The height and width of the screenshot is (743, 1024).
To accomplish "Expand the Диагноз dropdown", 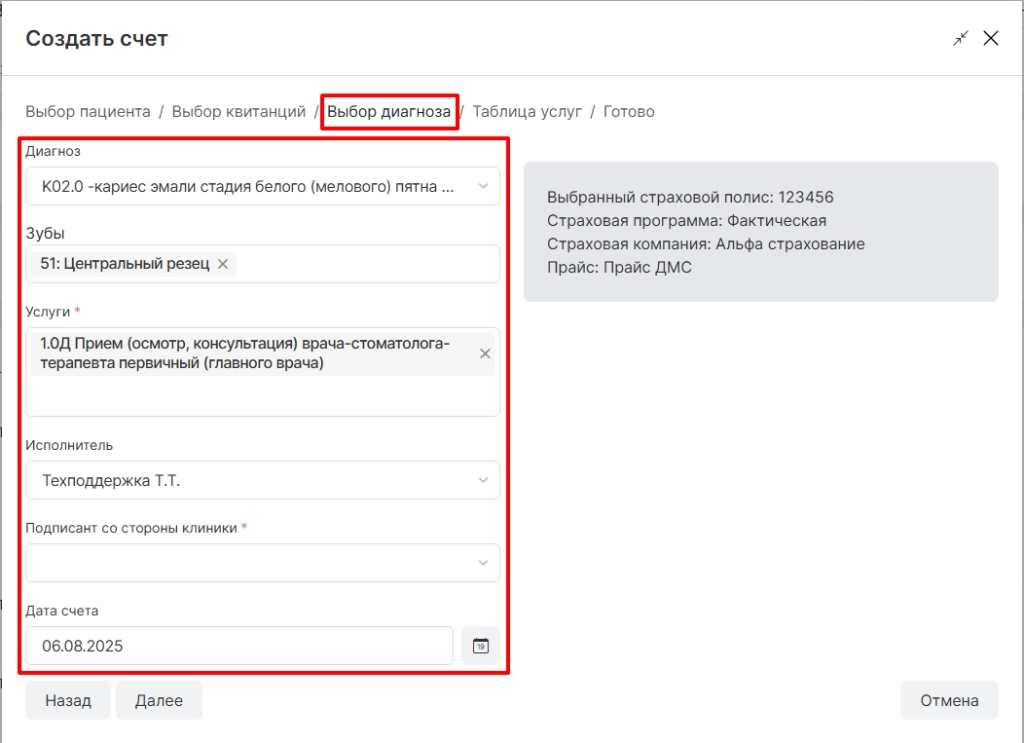I will [484, 186].
